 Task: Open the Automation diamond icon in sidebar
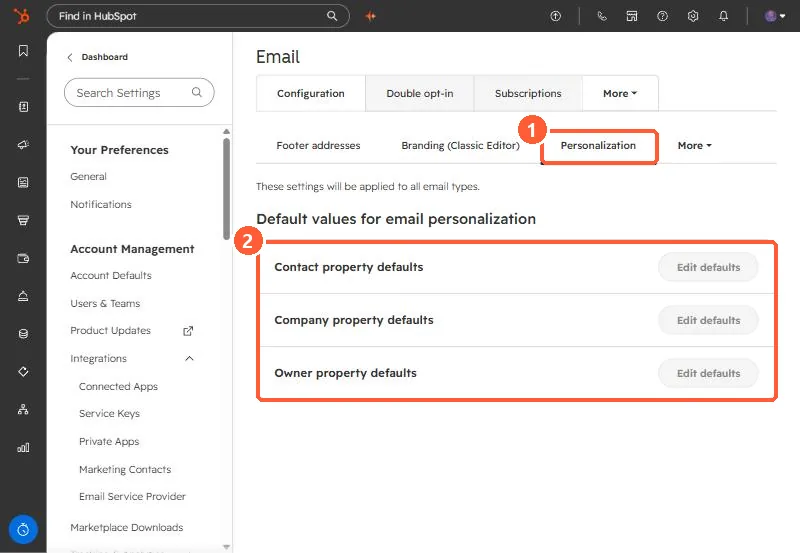23,371
